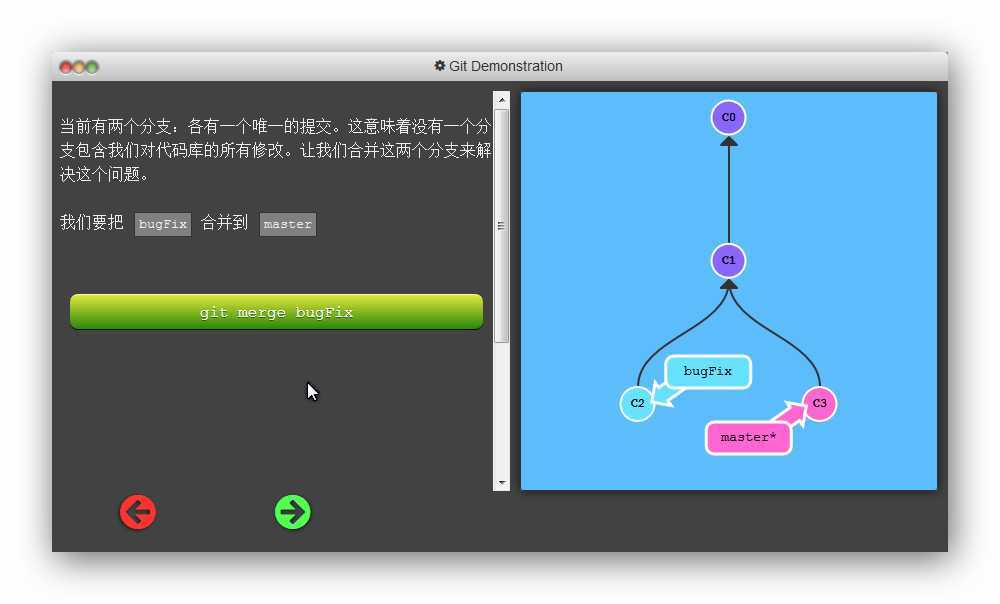Click the red close window dot
The width and height of the screenshot is (1000, 604).
pos(66,67)
